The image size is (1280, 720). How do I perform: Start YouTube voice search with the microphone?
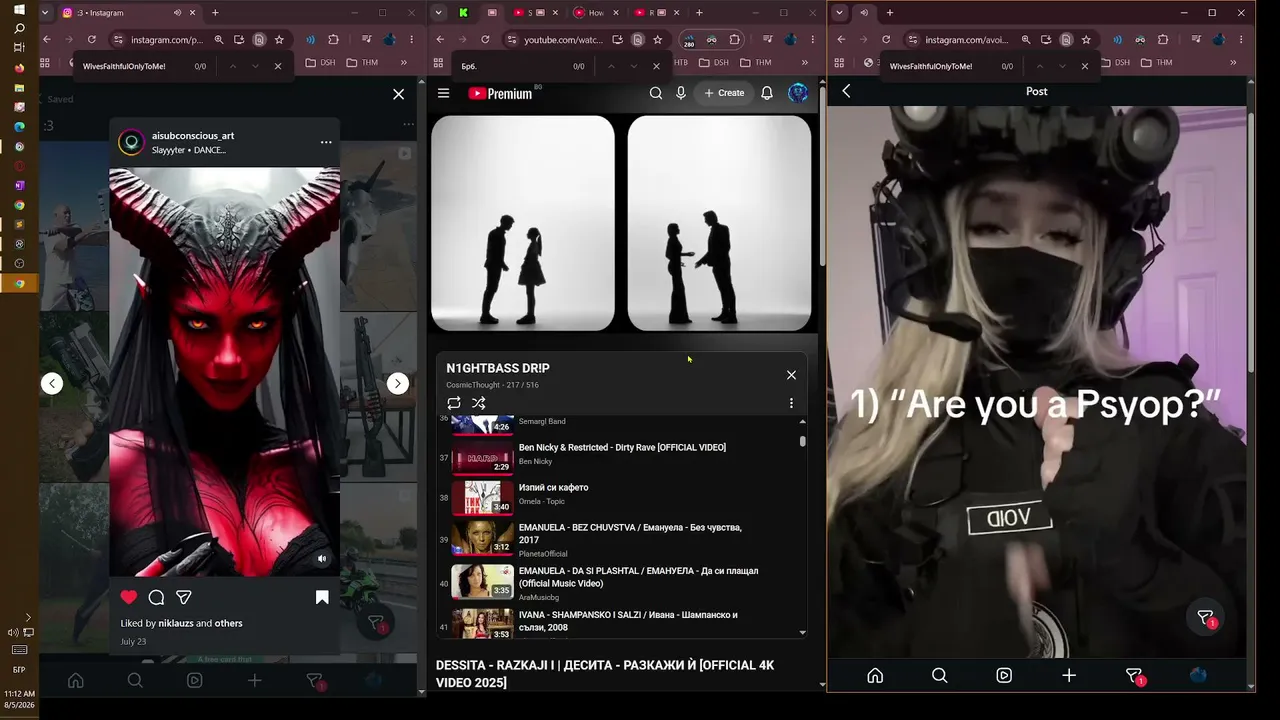(681, 93)
